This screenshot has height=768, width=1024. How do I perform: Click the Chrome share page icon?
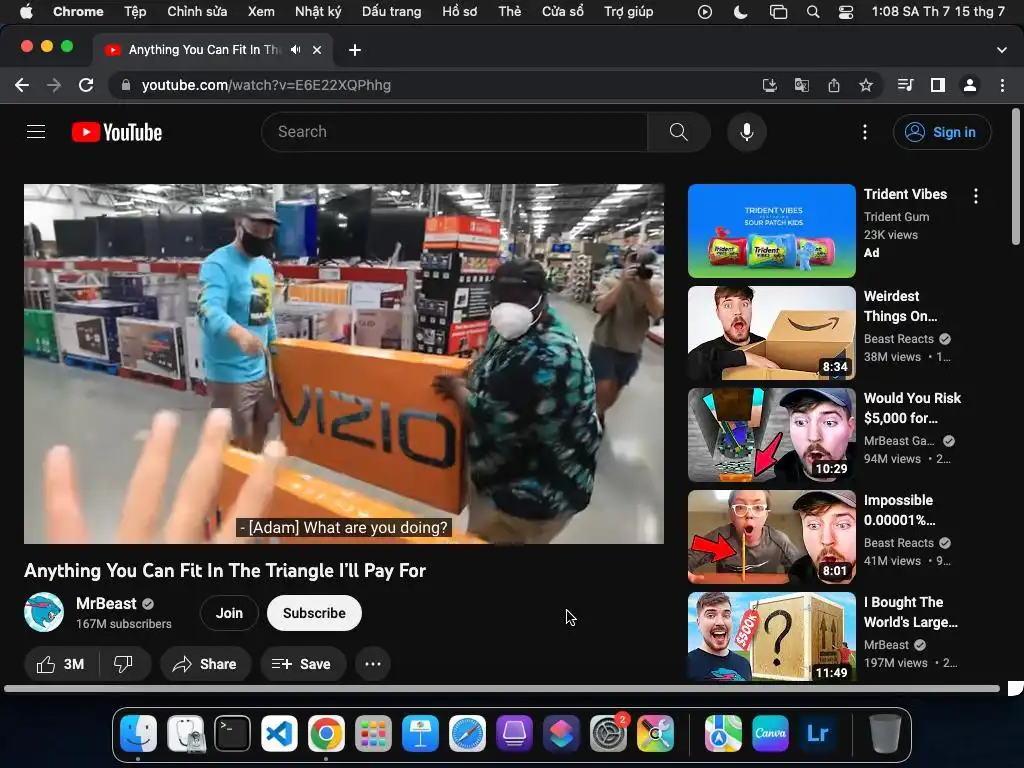click(834, 86)
